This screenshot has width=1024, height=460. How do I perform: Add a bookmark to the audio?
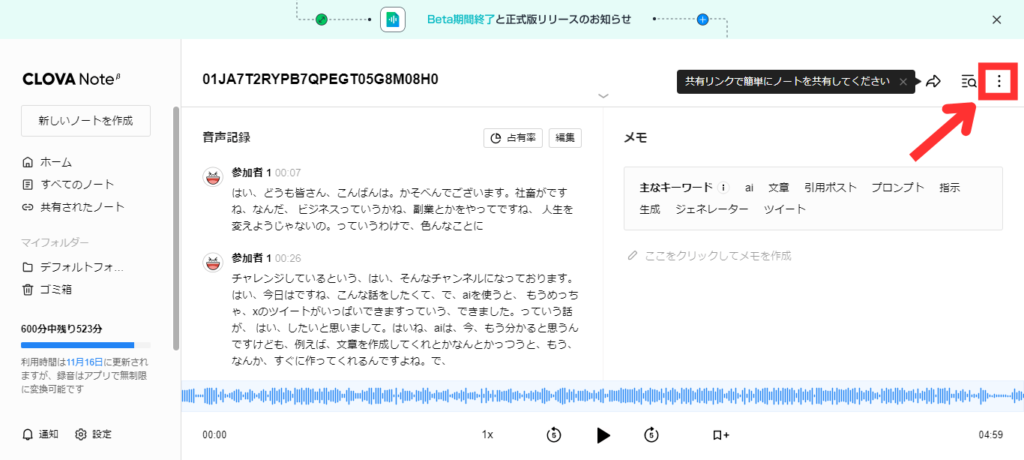pyautogui.click(x=720, y=435)
